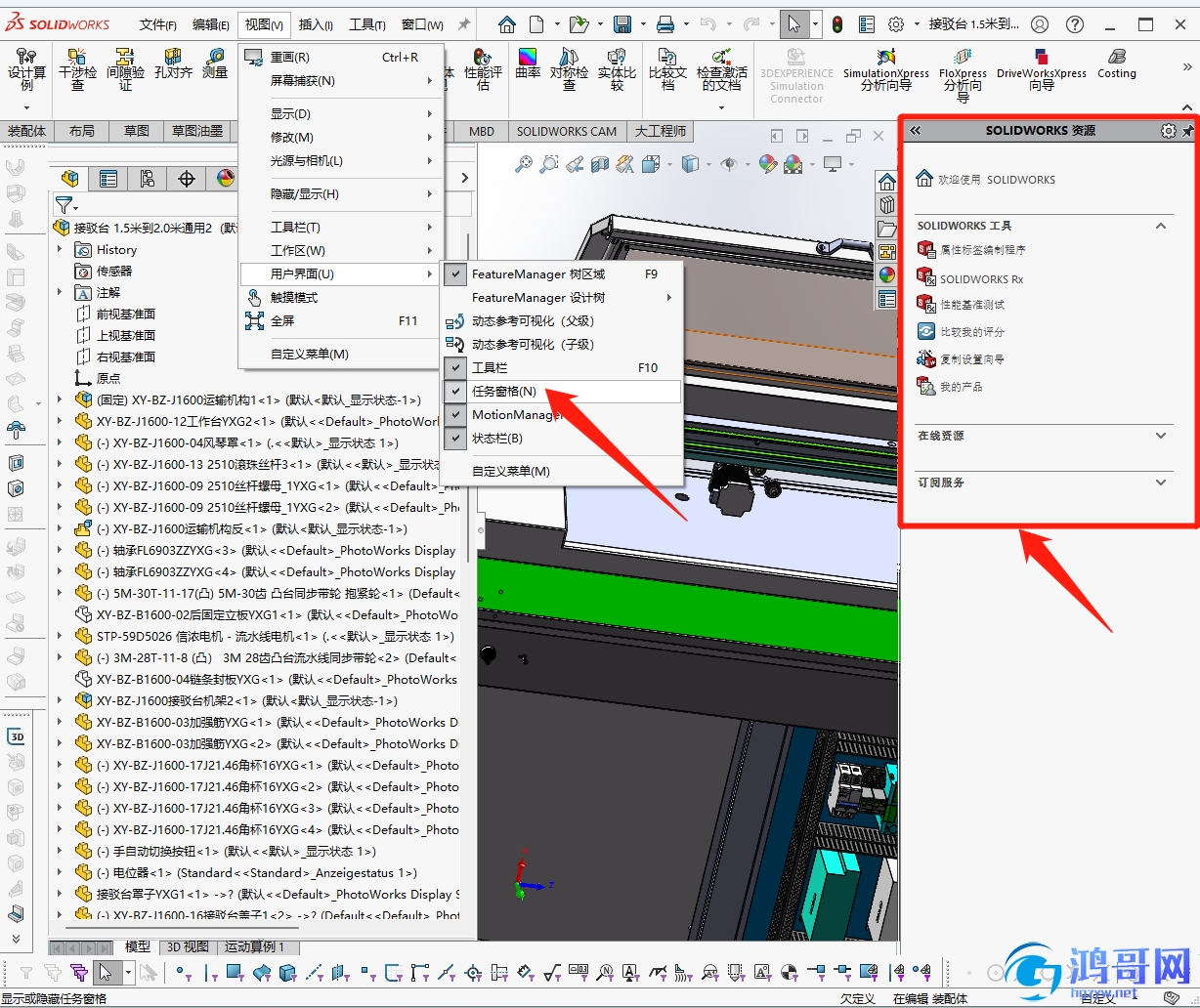Open the FeatureManager 设计树 submenu
The height and width of the screenshot is (1008, 1200).
pyautogui.click(x=562, y=298)
